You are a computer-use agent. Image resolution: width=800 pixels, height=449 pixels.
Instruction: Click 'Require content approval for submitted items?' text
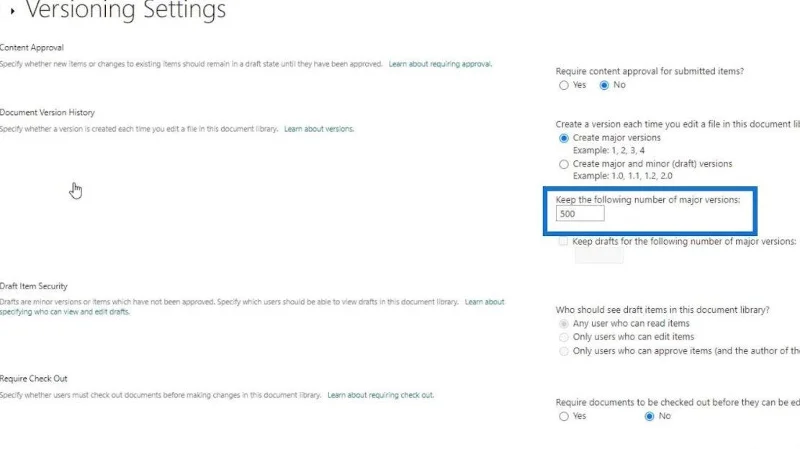coord(649,71)
